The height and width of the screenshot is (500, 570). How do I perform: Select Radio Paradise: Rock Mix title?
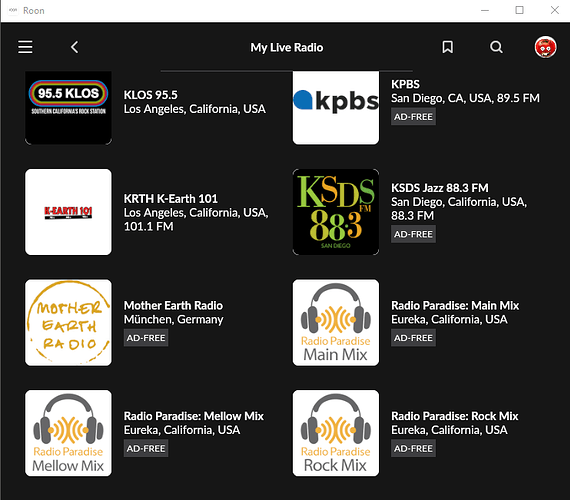454,416
